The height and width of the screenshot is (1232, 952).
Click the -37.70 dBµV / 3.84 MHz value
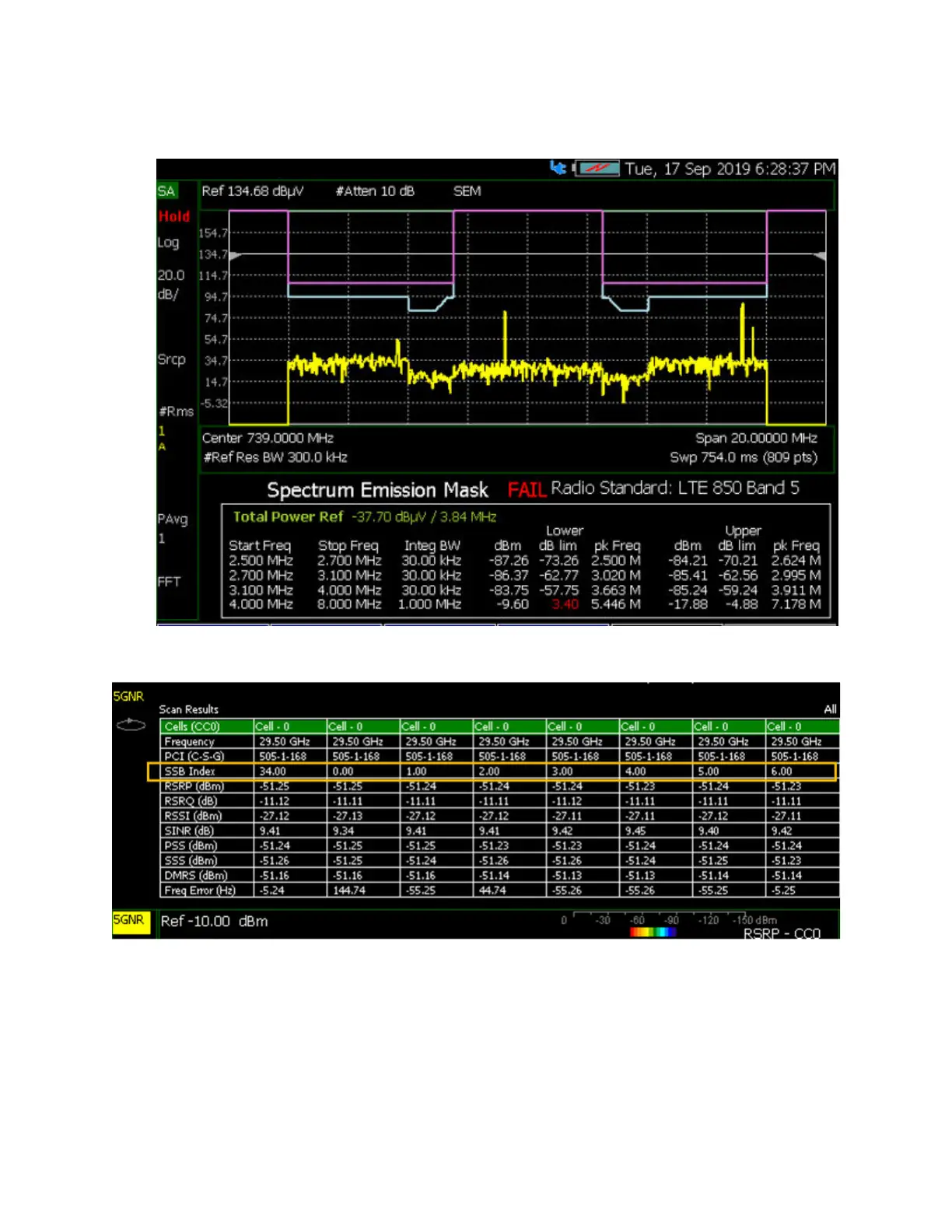(424, 517)
